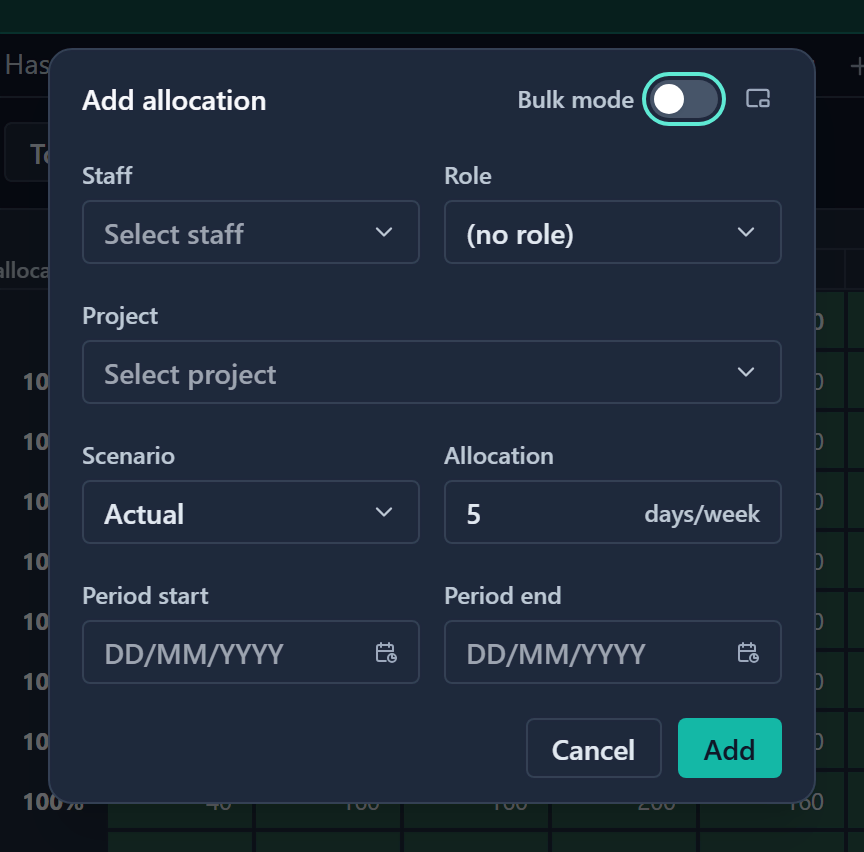Click the Project field label

(x=120, y=316)
